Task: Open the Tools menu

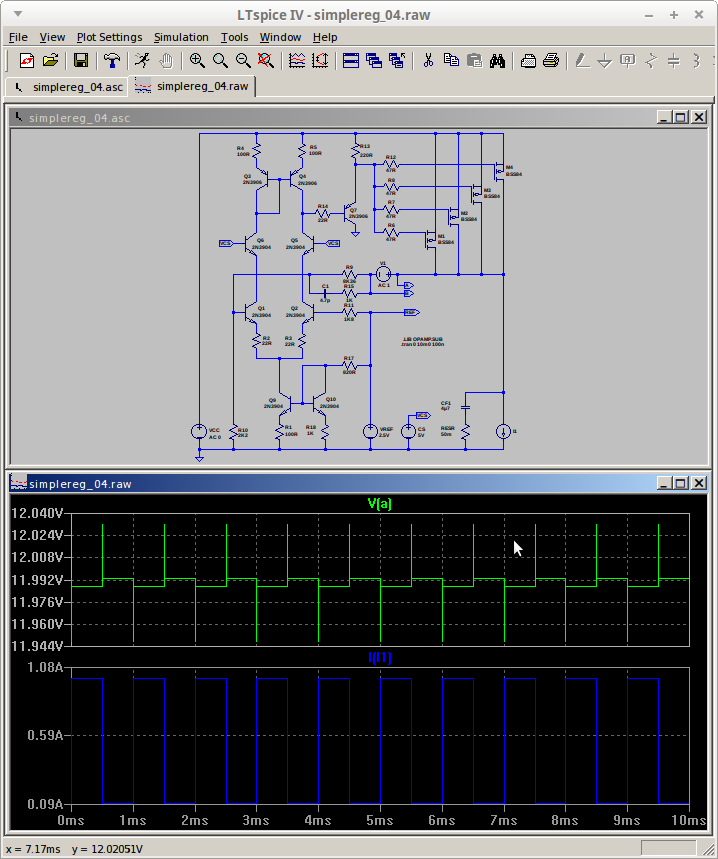Action: point(234,37)
